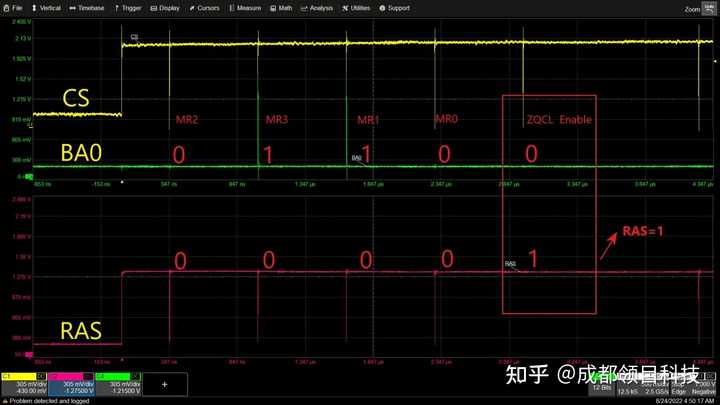Viewport: 720px width, 405px height.
Task: Open the Measure menu
Action: tap(245, 8)
